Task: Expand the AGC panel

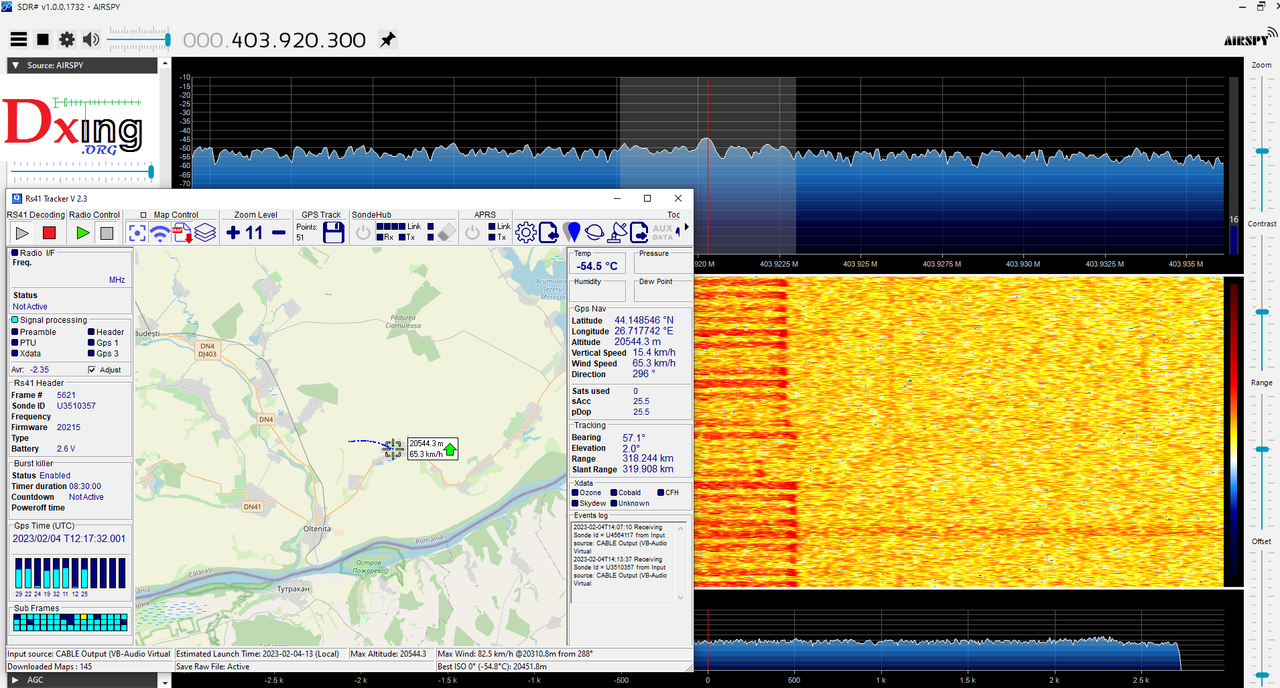Action: click(x=16, y=680)
